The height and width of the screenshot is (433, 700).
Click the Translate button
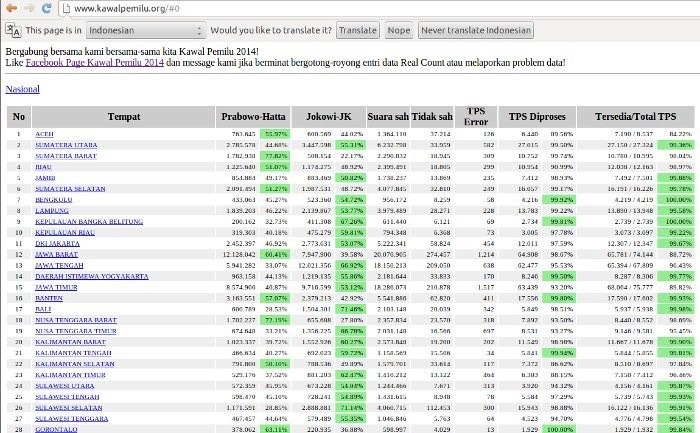pyautogui.click(x=358, y=30)
